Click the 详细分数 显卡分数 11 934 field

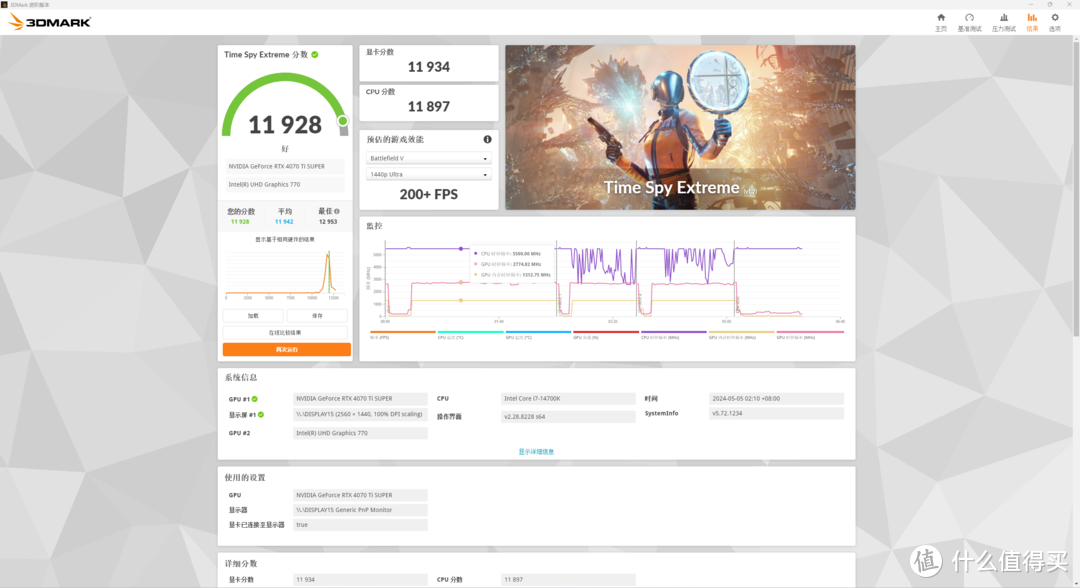(360, 580)
